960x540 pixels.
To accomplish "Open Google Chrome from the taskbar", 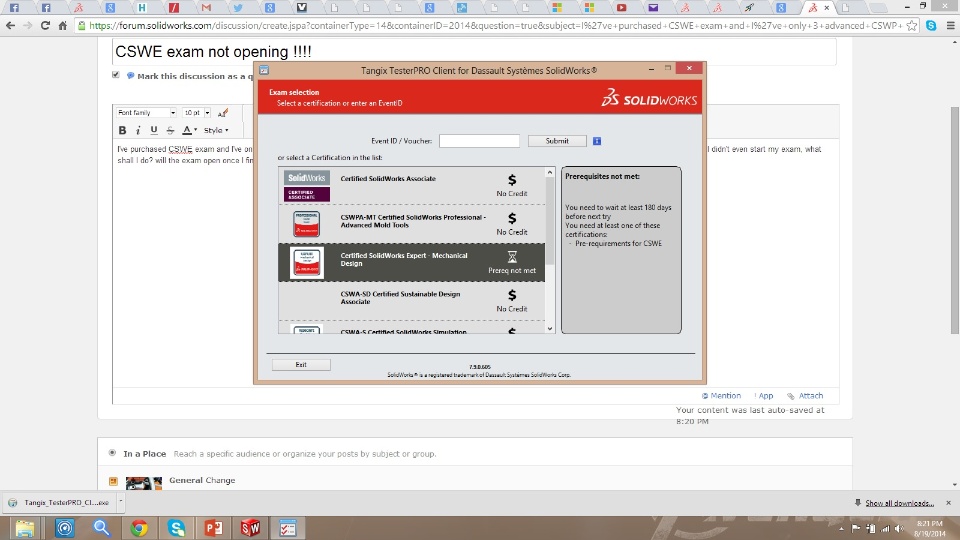I will pos(139,528).
